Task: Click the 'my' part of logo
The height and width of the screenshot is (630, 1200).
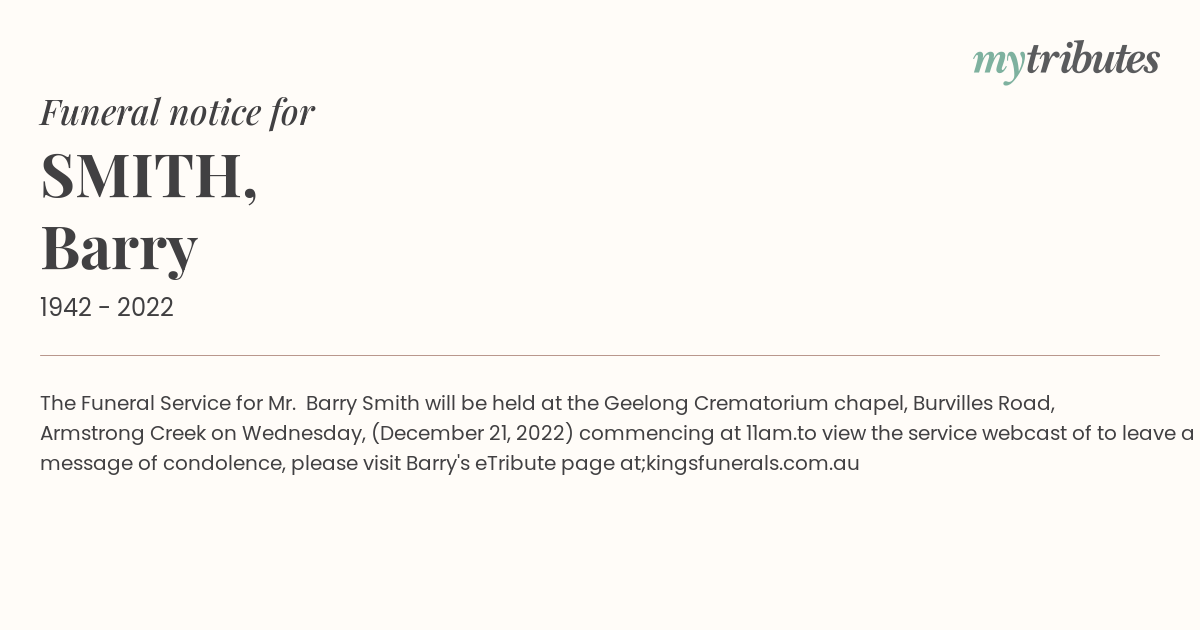Action: click(998, 62)
